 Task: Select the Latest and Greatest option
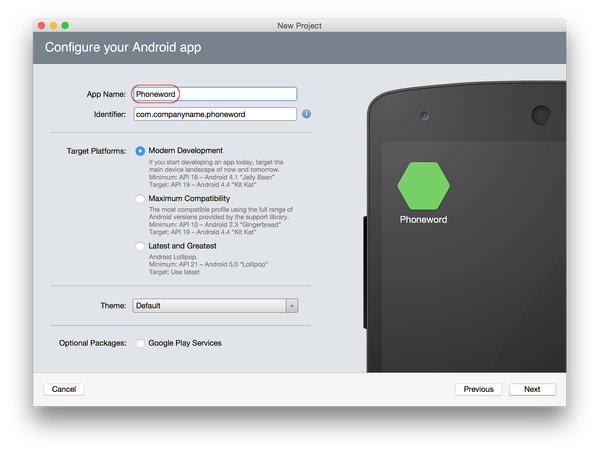point(140,246)
